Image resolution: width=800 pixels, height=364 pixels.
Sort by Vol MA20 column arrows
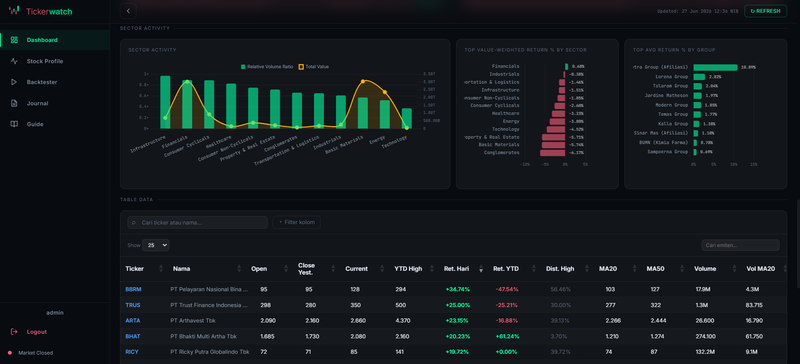click(785, 269)
